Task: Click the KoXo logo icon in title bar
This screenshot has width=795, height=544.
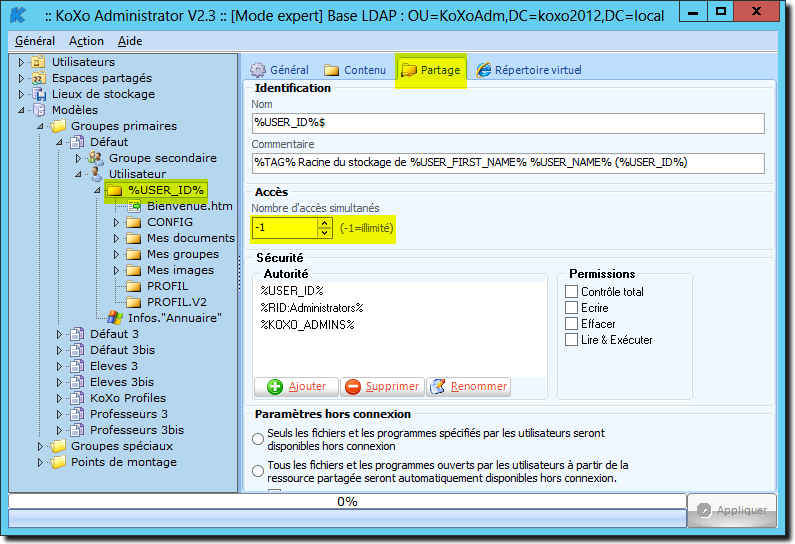Action: tap(18, 15)
